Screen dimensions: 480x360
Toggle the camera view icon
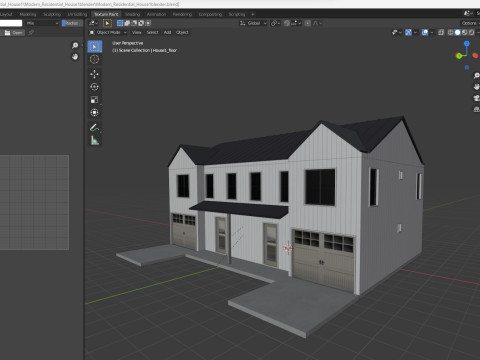[477, 98]
